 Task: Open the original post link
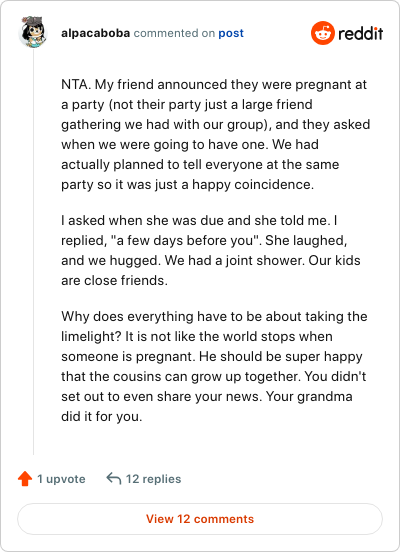[x=231, y=33]
